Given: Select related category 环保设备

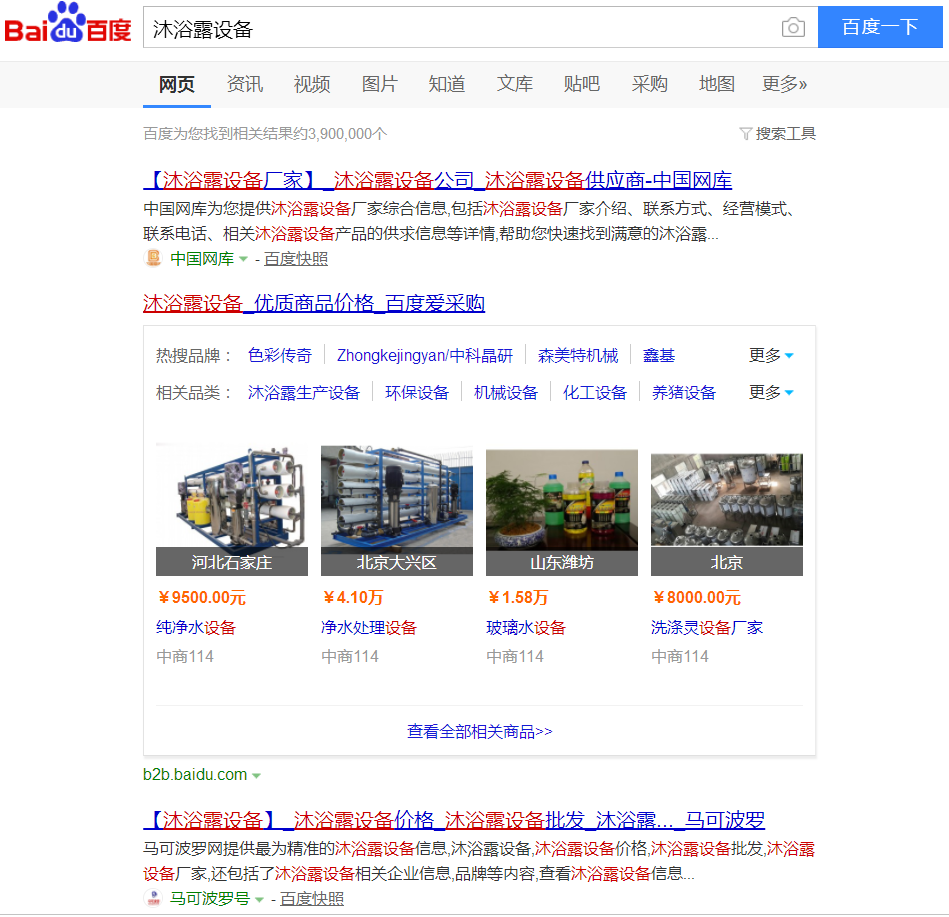Looking at the screenshot, I should pyautogui.click(x=417, y=393).
